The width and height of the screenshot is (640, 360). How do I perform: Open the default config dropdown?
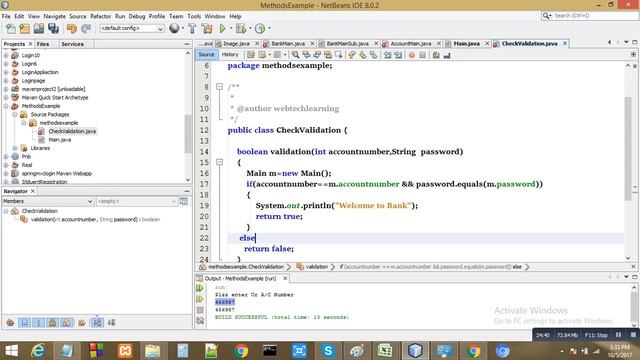[x=132, y=29]
